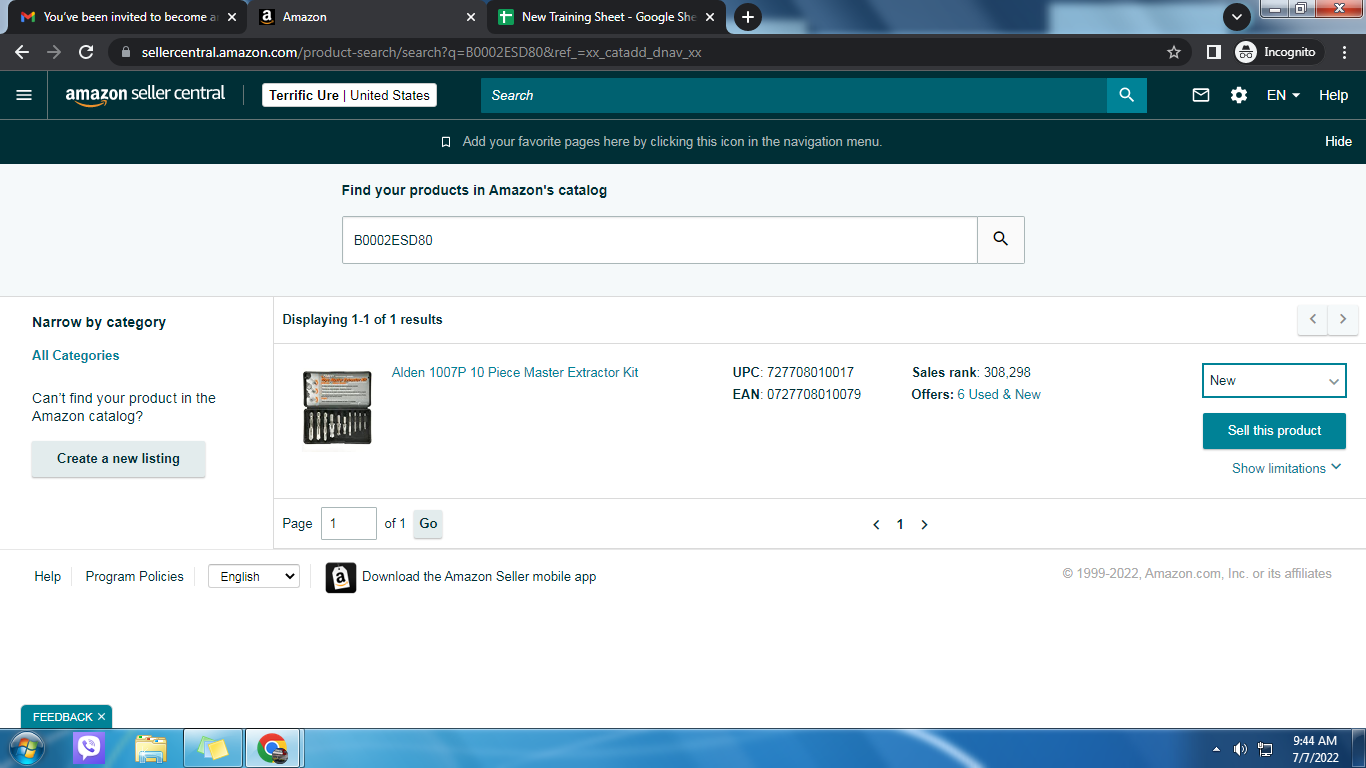The image size is (1366, 768).
Task: Open the English footer language selector
Action: click(254, 577)
